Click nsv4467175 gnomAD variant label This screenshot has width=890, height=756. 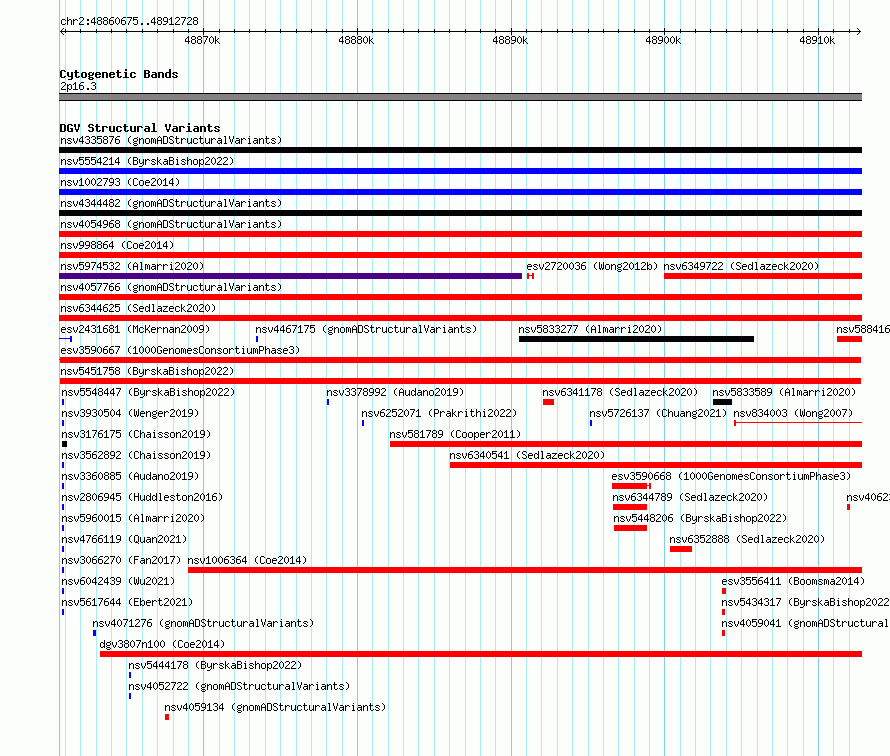(366, 329)
